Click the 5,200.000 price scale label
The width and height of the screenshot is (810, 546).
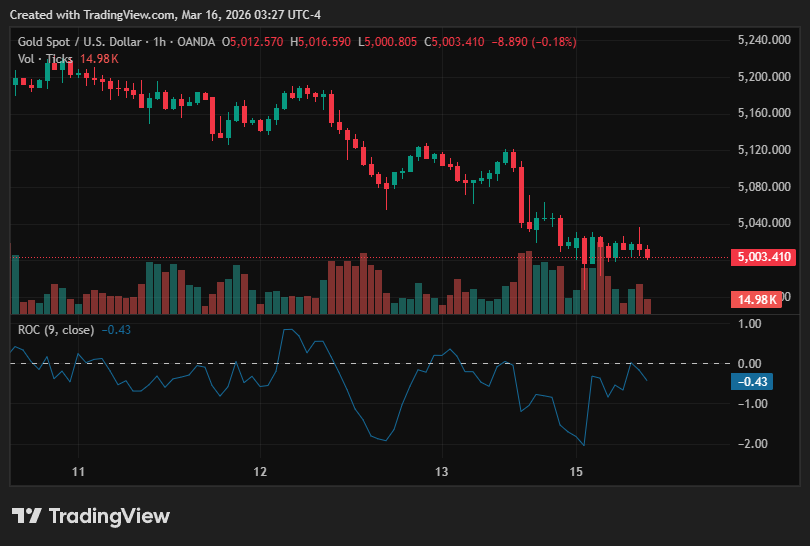coord(764,77)
